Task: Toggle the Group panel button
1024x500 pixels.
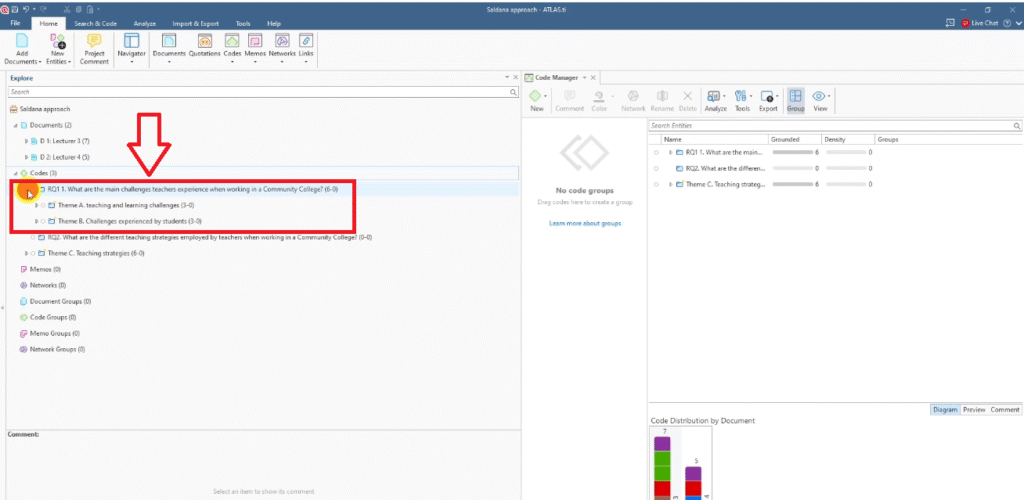Action: point(795,100)
